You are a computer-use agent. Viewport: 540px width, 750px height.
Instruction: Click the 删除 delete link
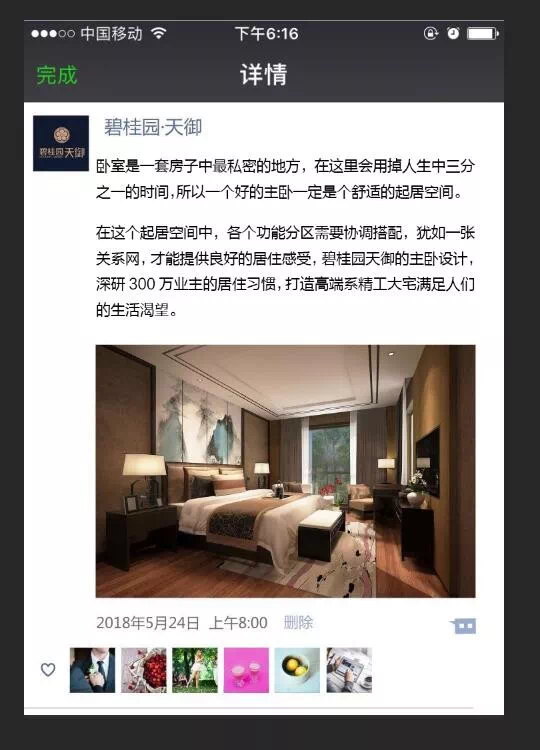click(x=298, y=622)
